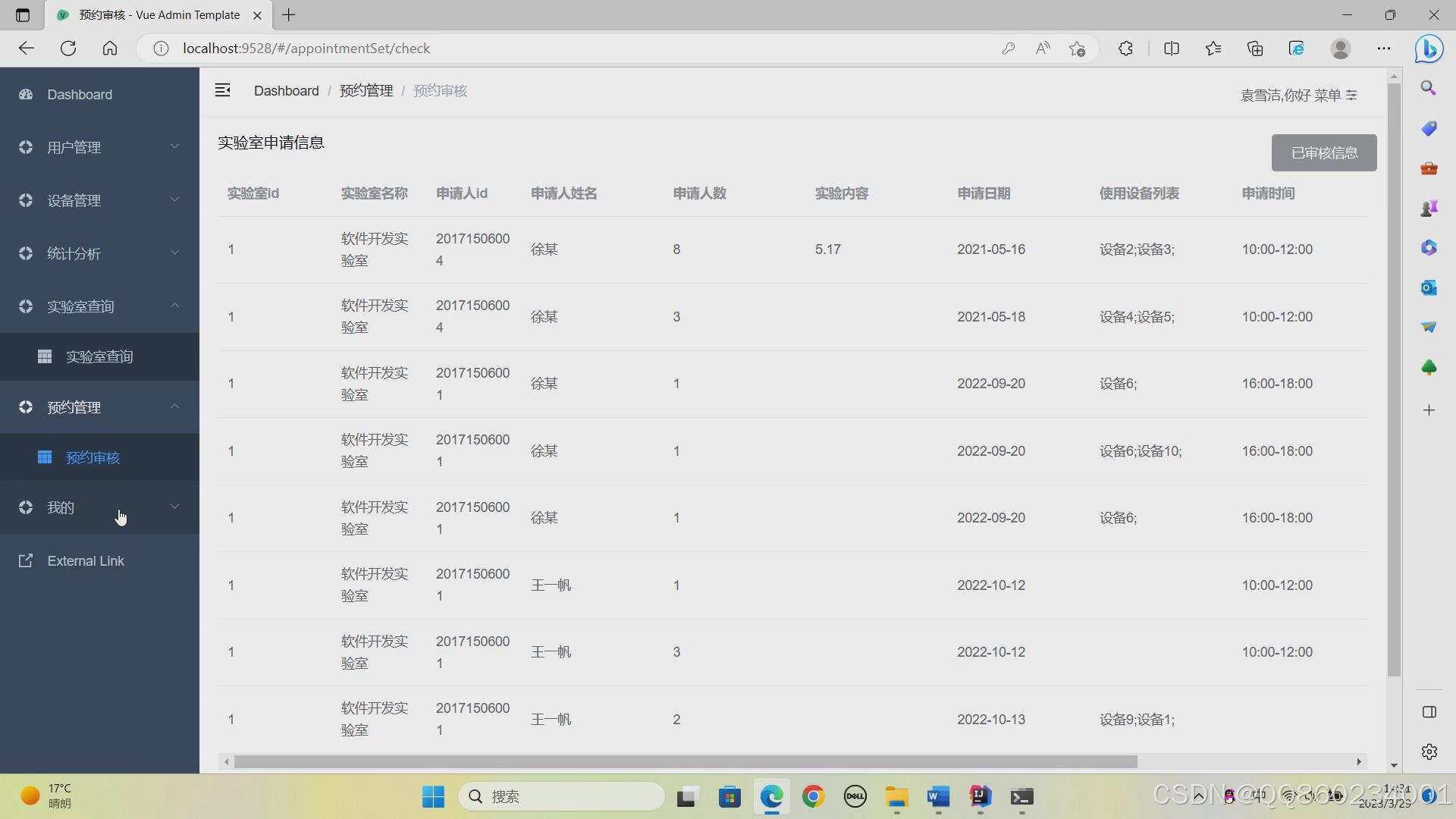The height and width of the screenshot is (819, 1456).
Task: Toggle the sidebar hamburger icon
Action: click(222, 90)
